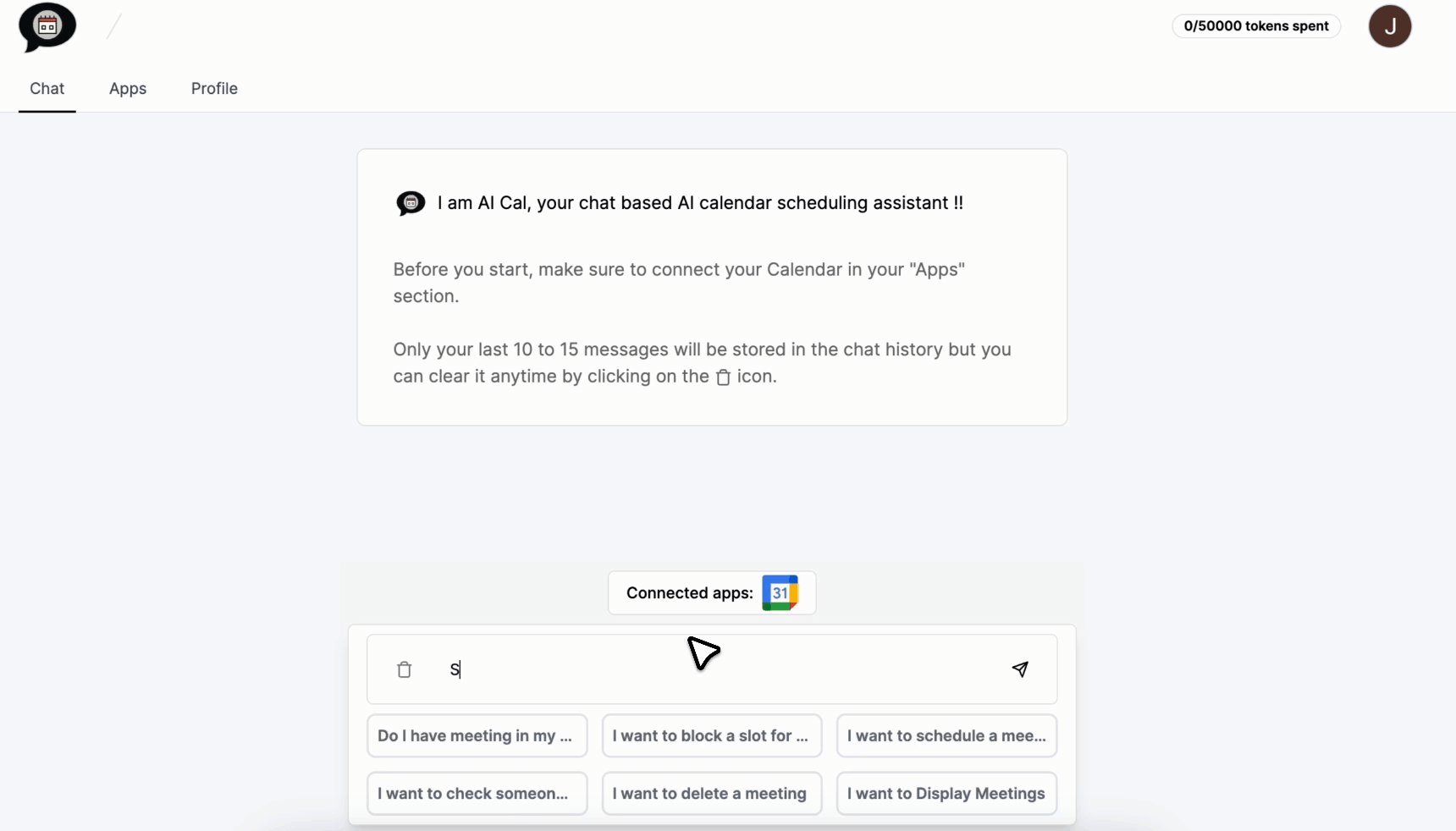Screen dimensions: 1456x831
Task: Choose 'I want to delete a meeting' suggestion
Action: (x=711, y=794)
